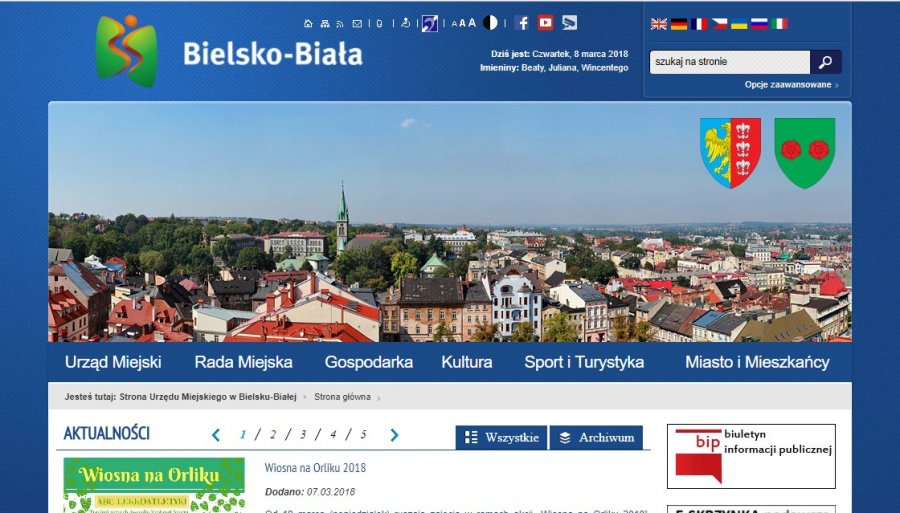Open the Miasto i Mieszkańcy menu
This screenshot has height=513, width=900.
(x=757, y=362)
